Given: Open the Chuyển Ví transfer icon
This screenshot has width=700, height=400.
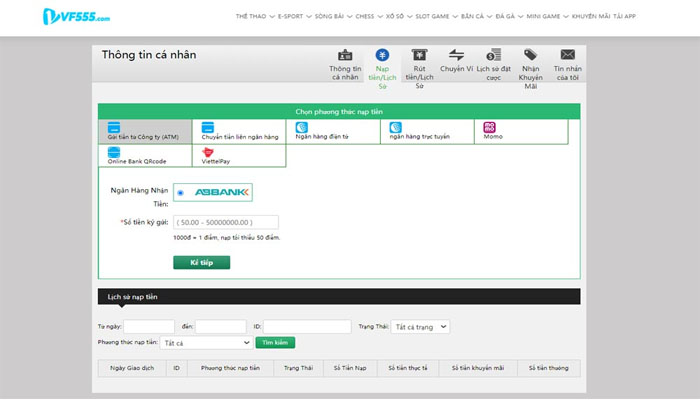Looking at the screenshot, I should pyautogui.click(x=456, y=55).
